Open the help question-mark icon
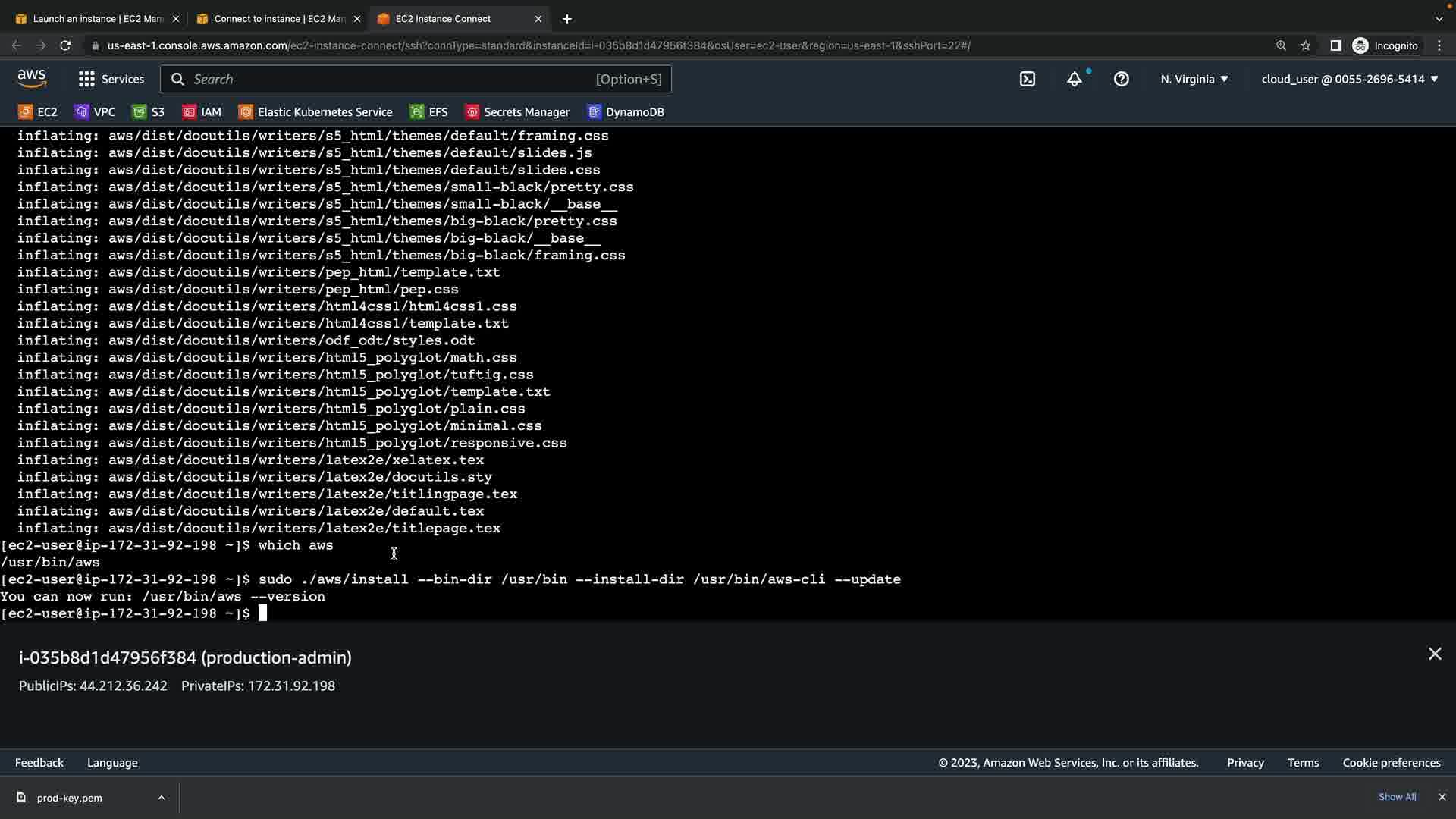This screenshot has width=1456, height=819. tap(1122, 79)
